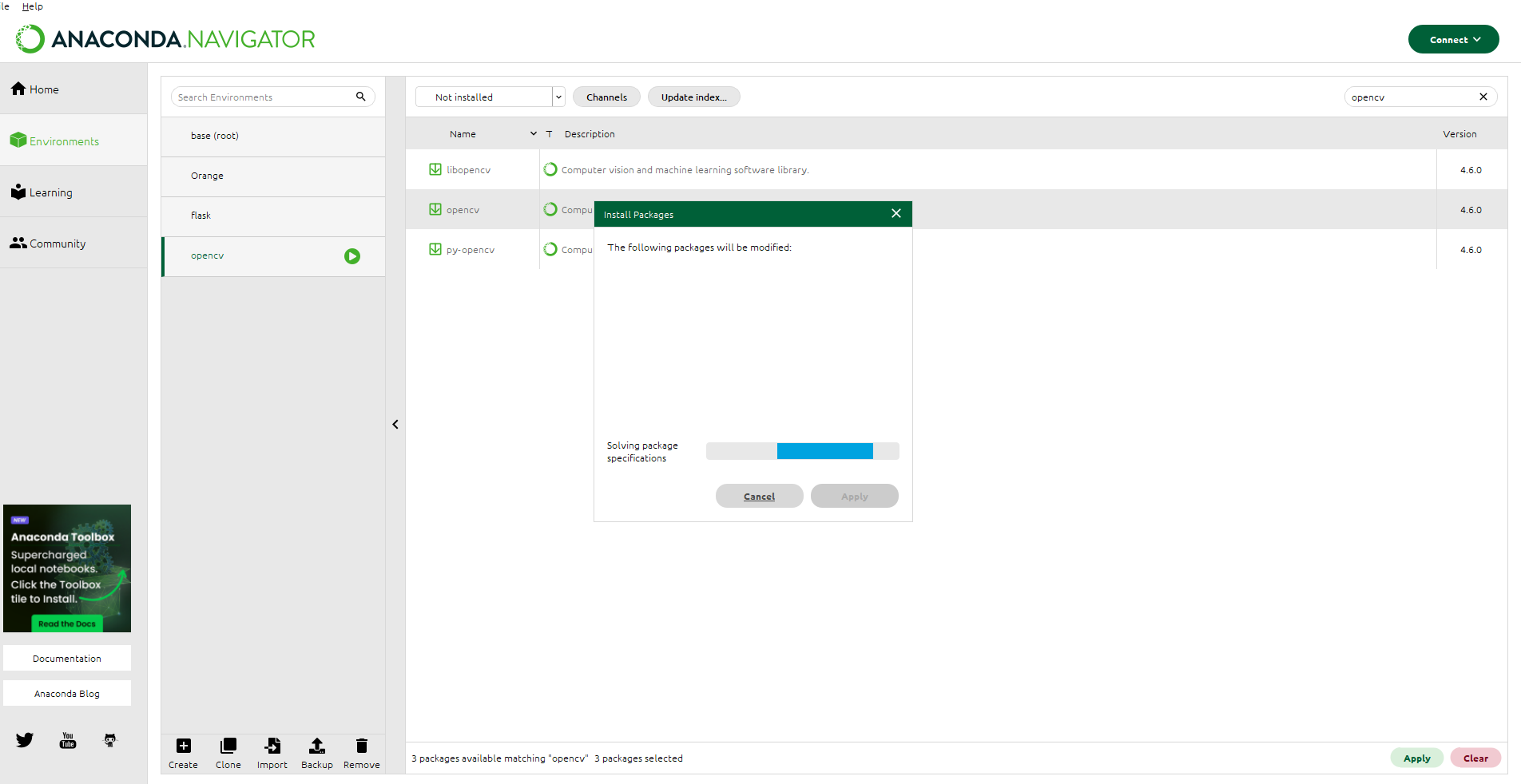This screenshot has width=1521, height=784.
Task: Backup the environment
Action: tap(317, 754)
